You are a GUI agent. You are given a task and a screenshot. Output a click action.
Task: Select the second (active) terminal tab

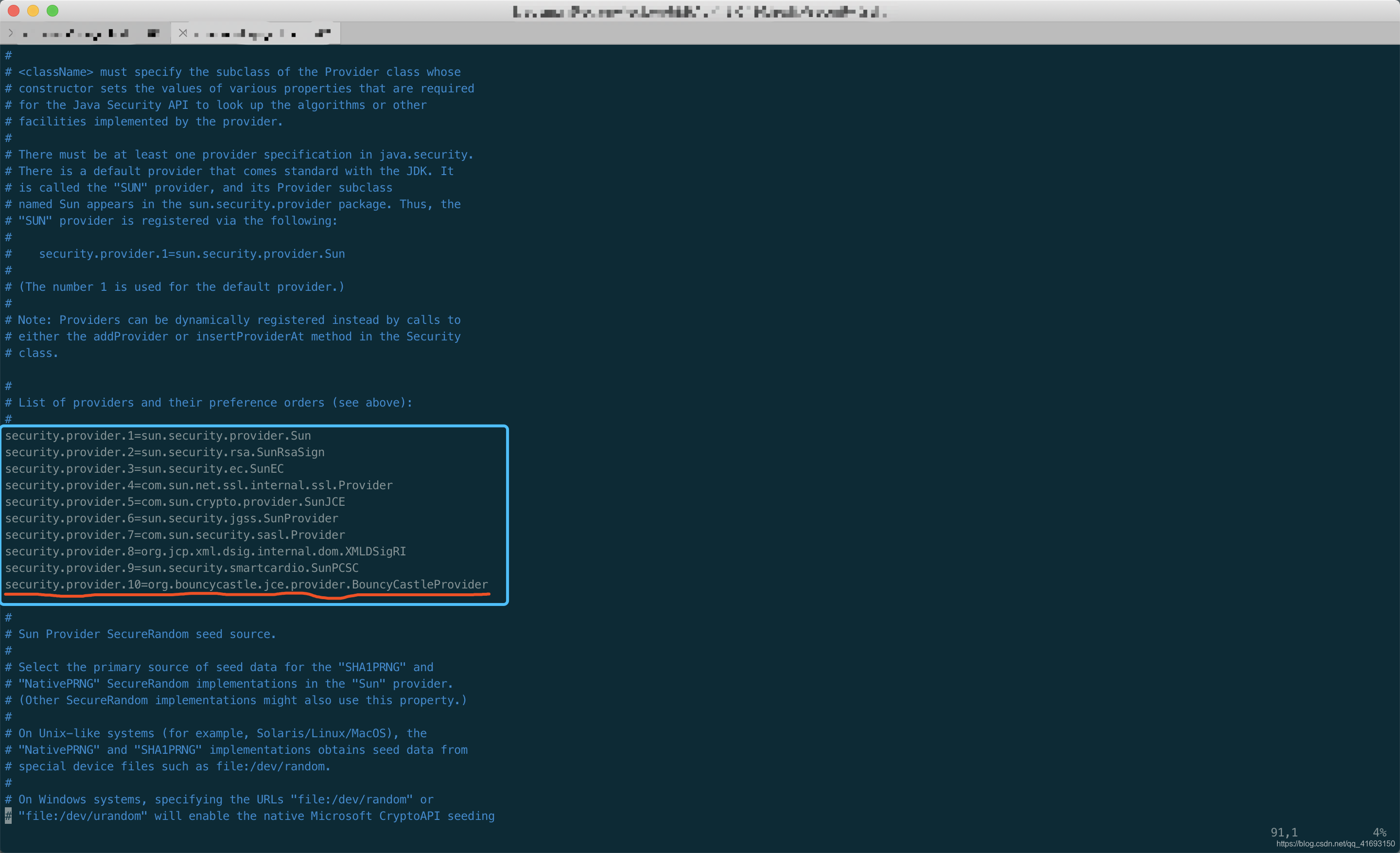(x=256, y=33)
